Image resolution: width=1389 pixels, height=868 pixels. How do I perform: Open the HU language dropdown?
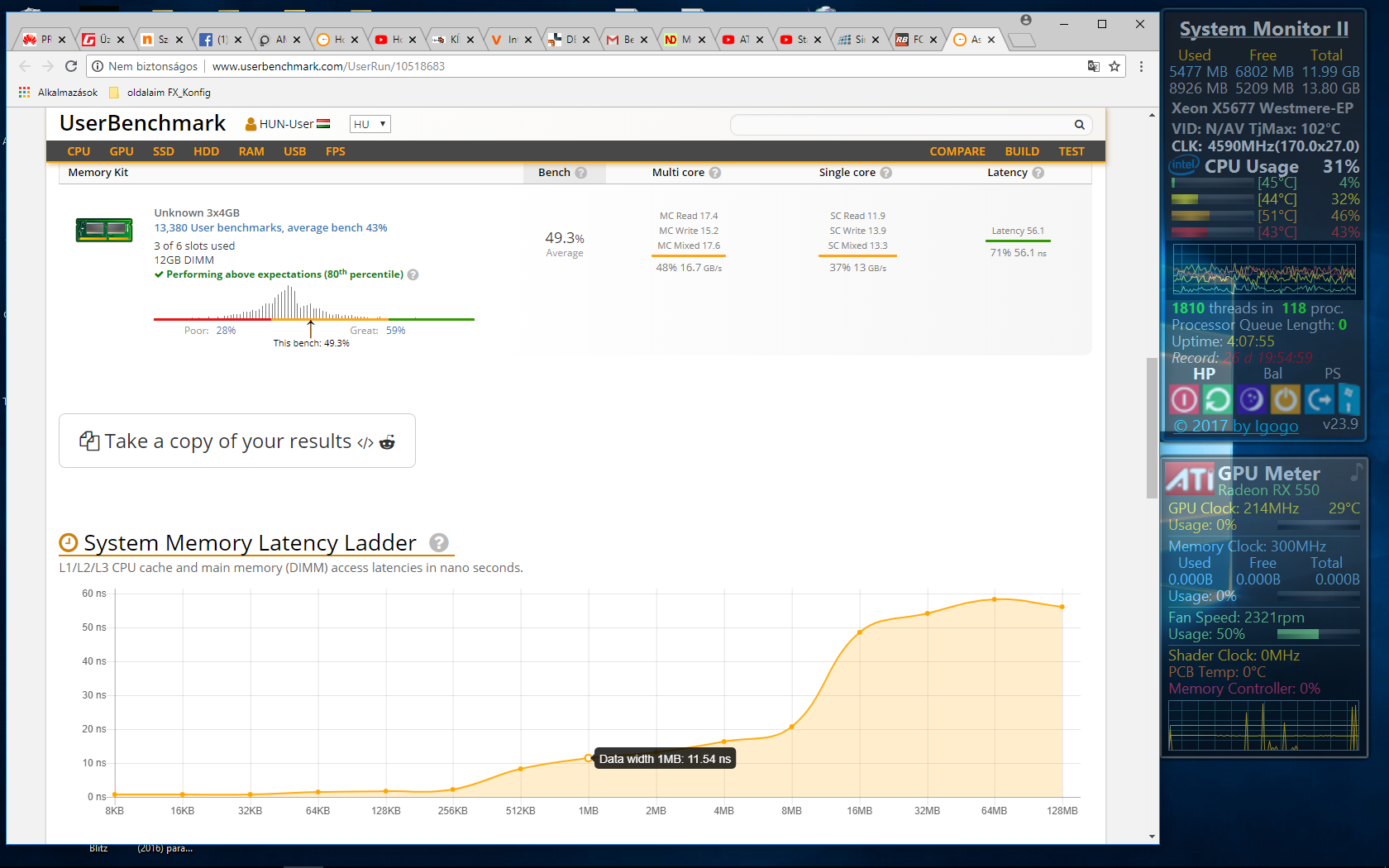pyautogui.click(x=370, y=124)
